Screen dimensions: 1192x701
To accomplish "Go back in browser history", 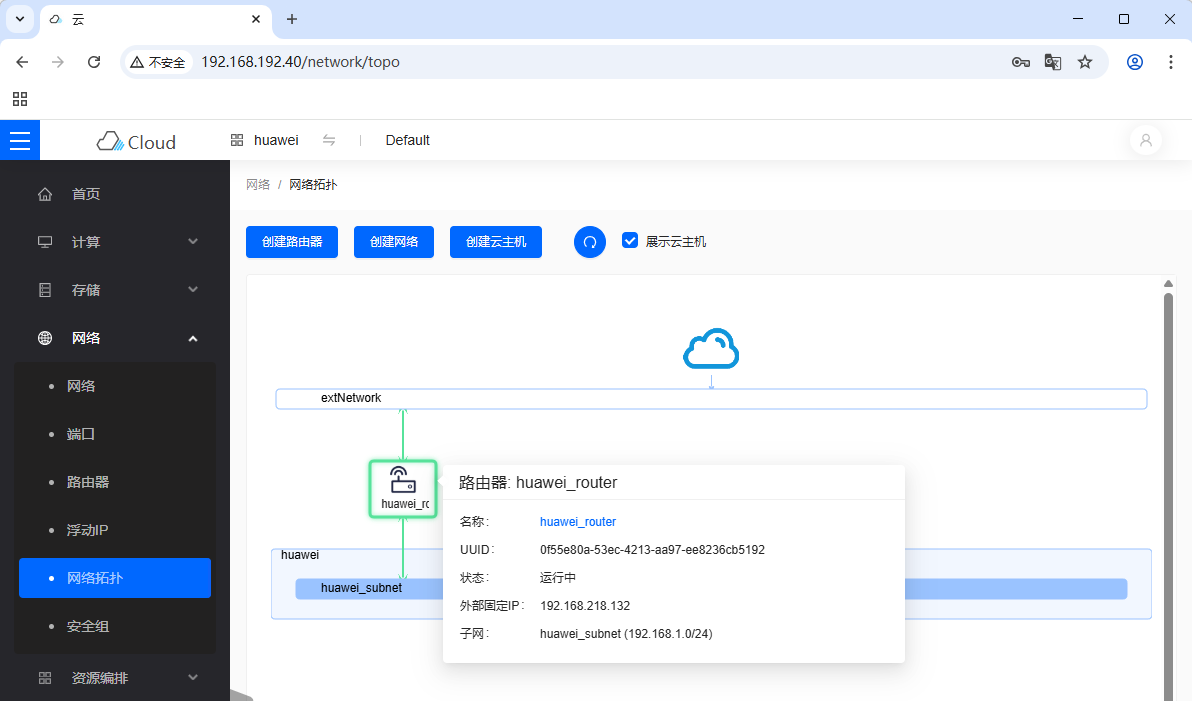I will 22,62.
